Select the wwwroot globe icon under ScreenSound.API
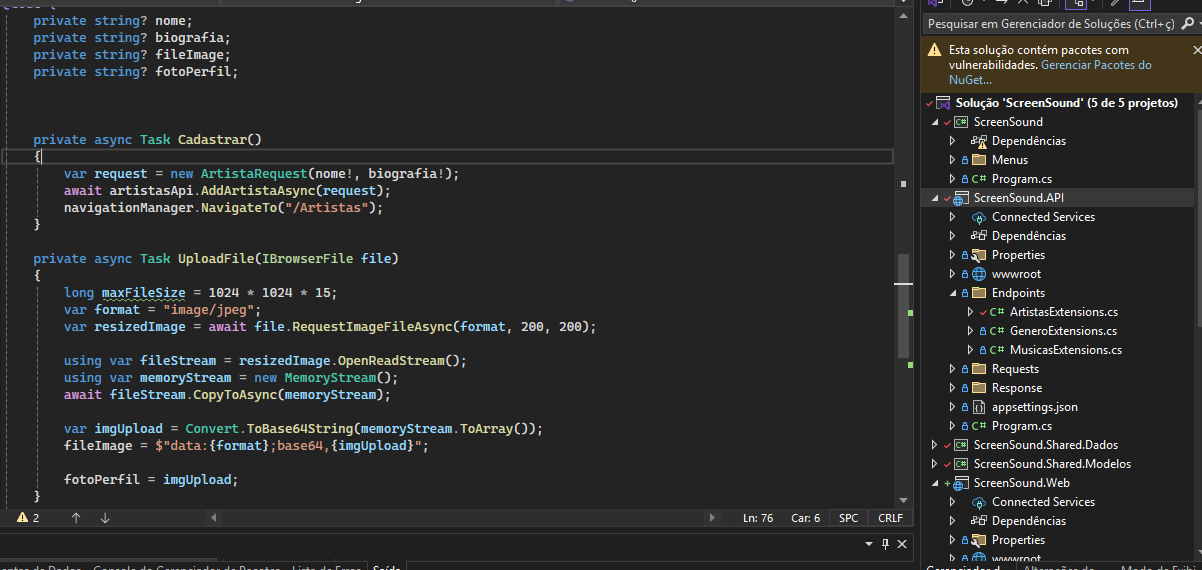1202x570 pixels. point(978,274)
